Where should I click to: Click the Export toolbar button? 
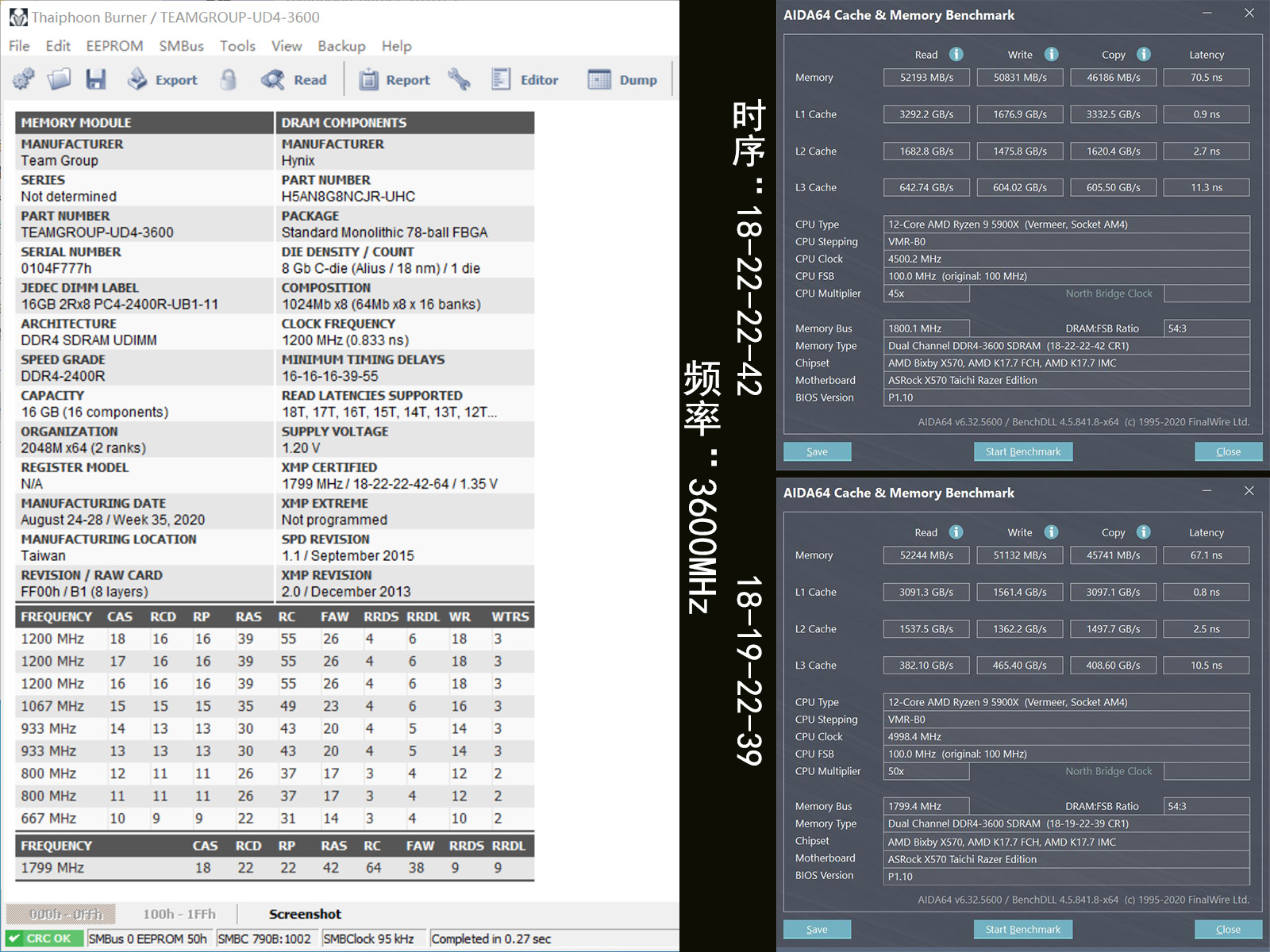163,79
